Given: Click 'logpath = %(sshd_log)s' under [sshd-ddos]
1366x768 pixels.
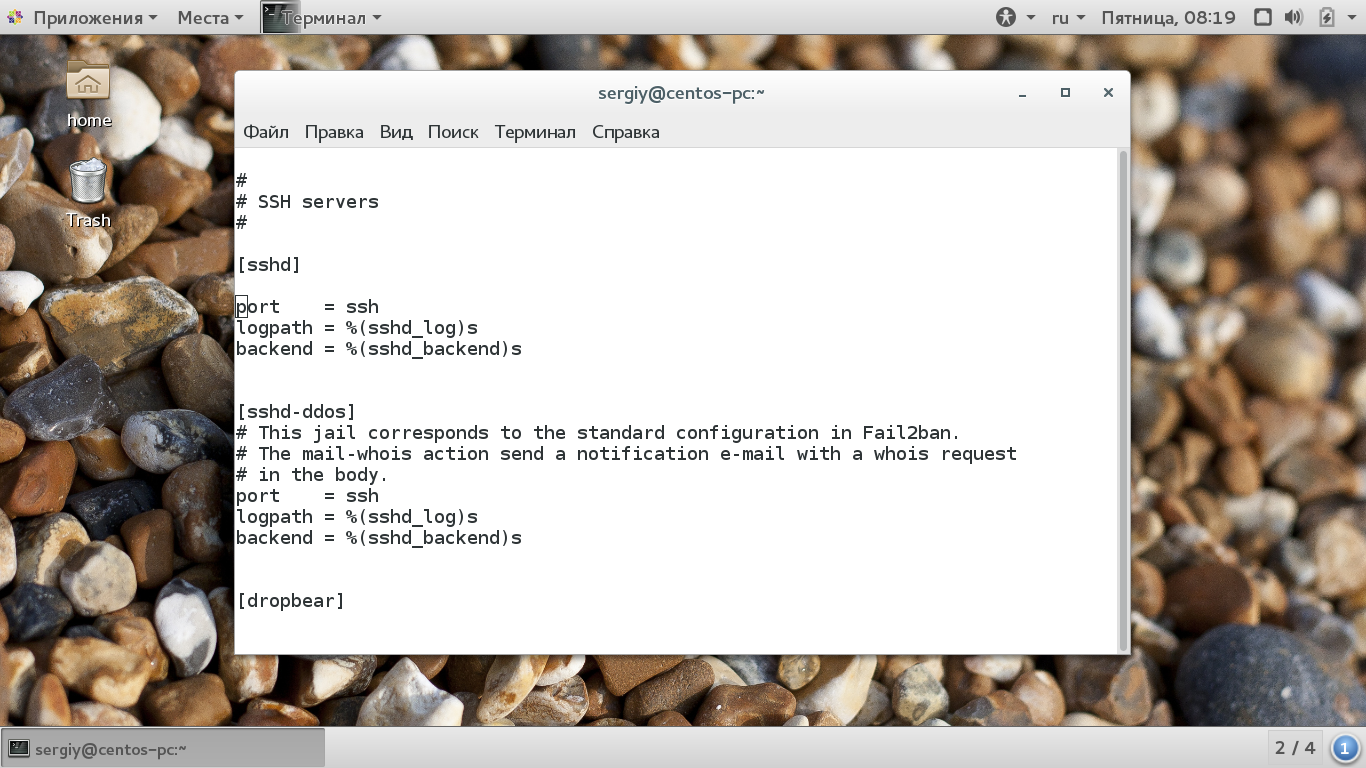Looking at the screenshot, I should [x=357, y=517].
